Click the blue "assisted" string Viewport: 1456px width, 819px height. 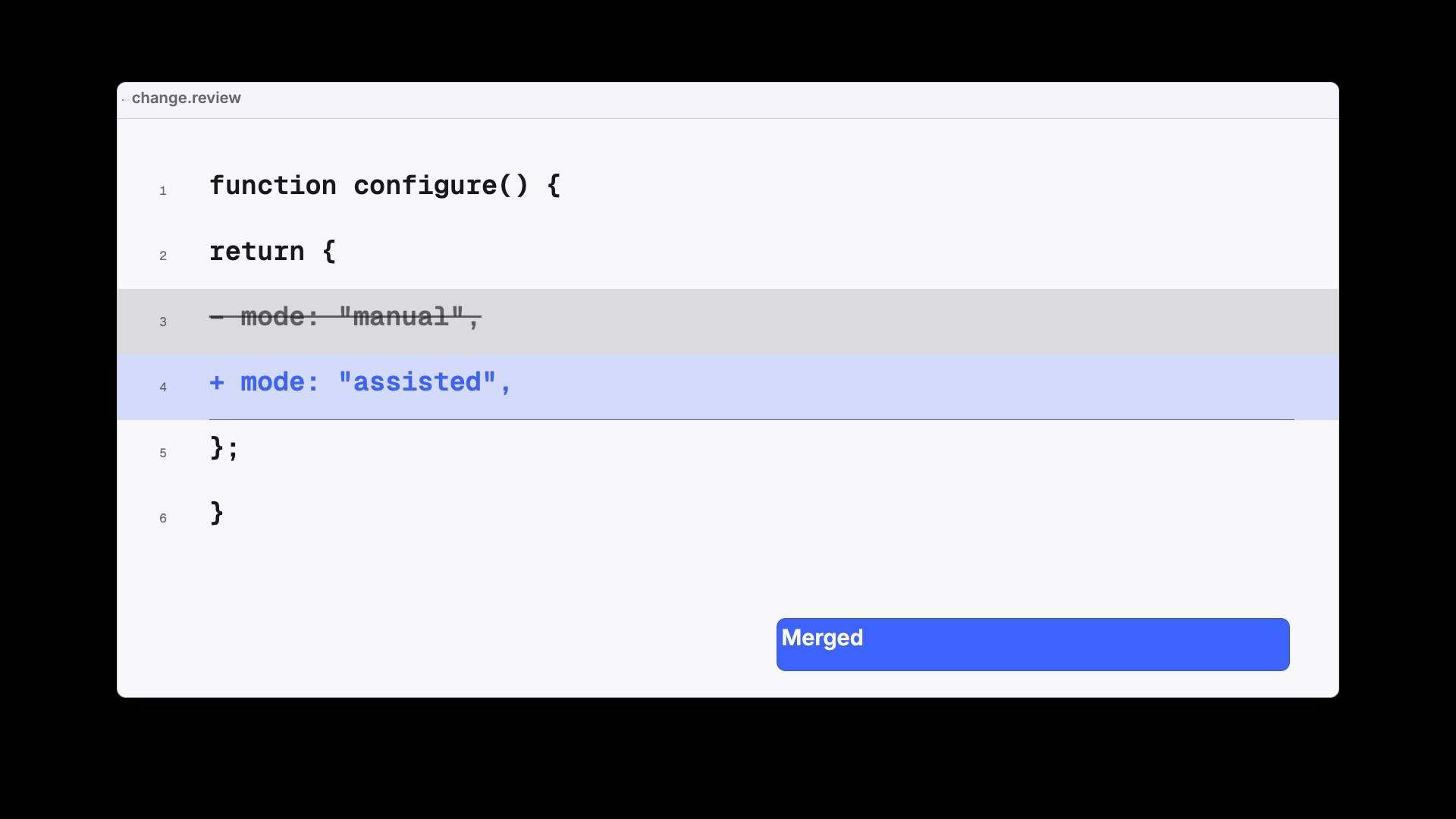(417, 382)
